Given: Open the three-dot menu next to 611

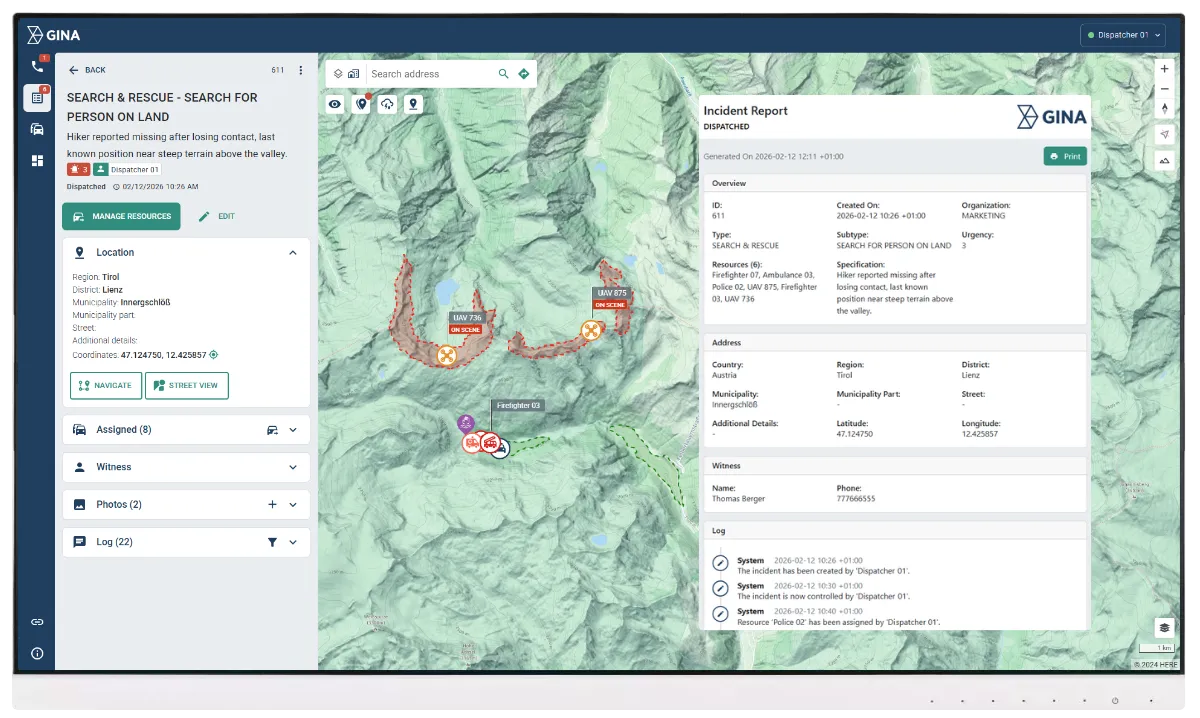Looking at the screenshot, I should pyautogui.click(x=300, y=69).
